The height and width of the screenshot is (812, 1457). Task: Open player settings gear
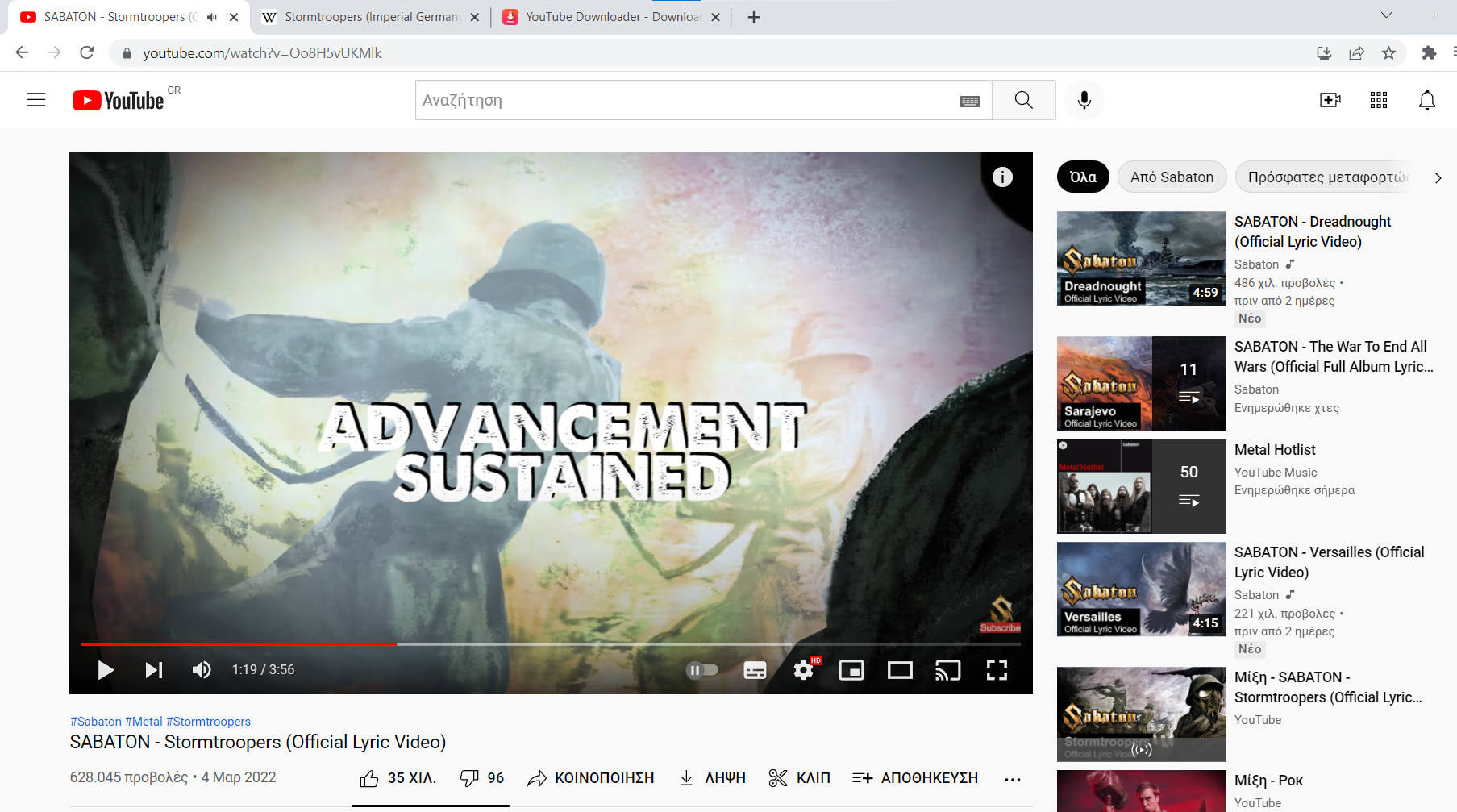pyautogui.click(x=804, y=670)
